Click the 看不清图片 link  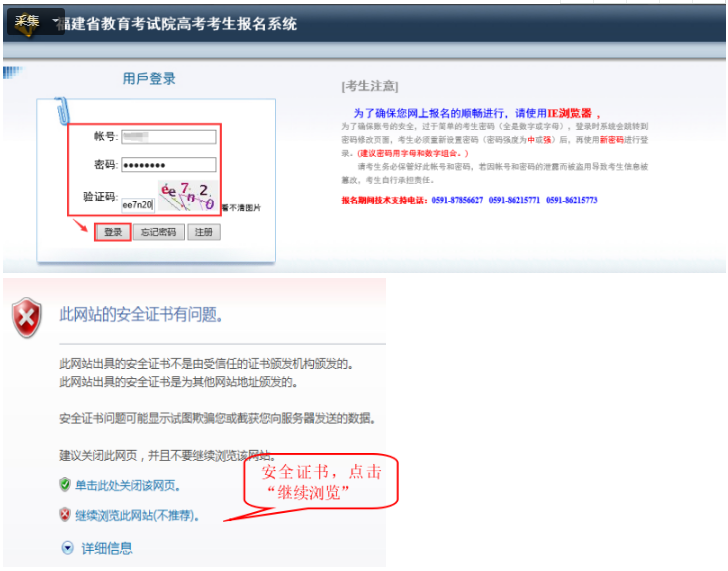241,208
